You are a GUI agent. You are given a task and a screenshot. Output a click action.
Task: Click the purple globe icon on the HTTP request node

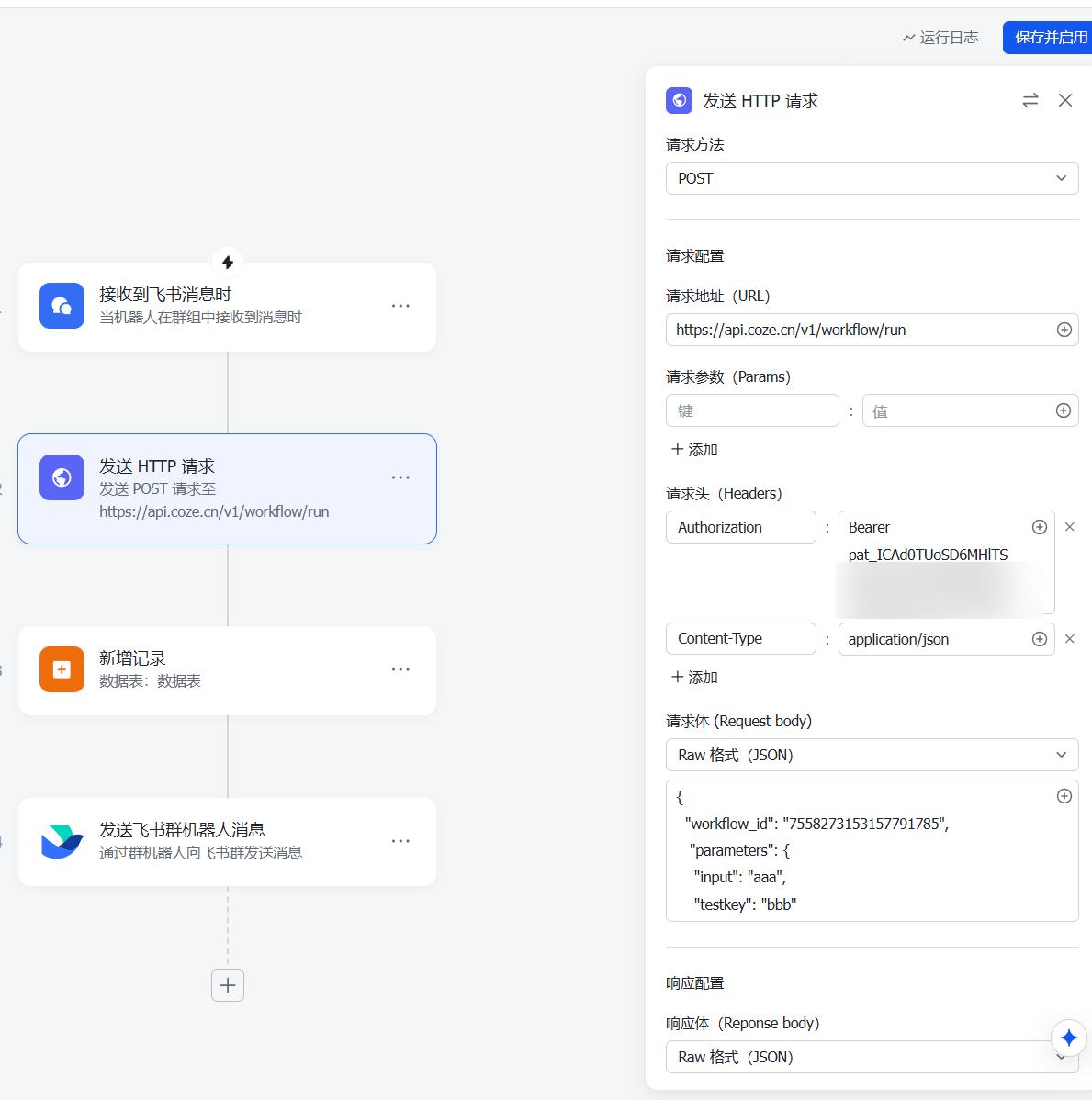[62, 477]
